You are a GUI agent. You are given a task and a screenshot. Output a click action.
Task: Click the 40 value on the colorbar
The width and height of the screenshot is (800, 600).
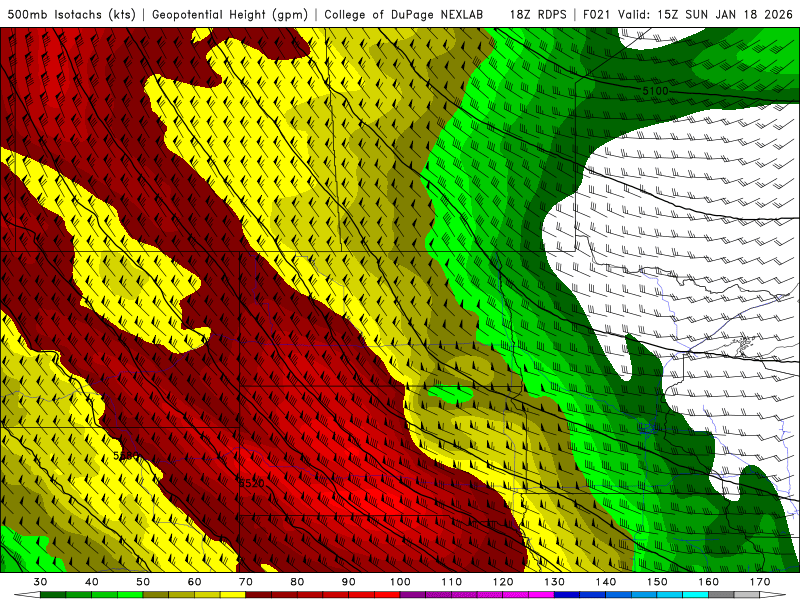tap(92, 582)
